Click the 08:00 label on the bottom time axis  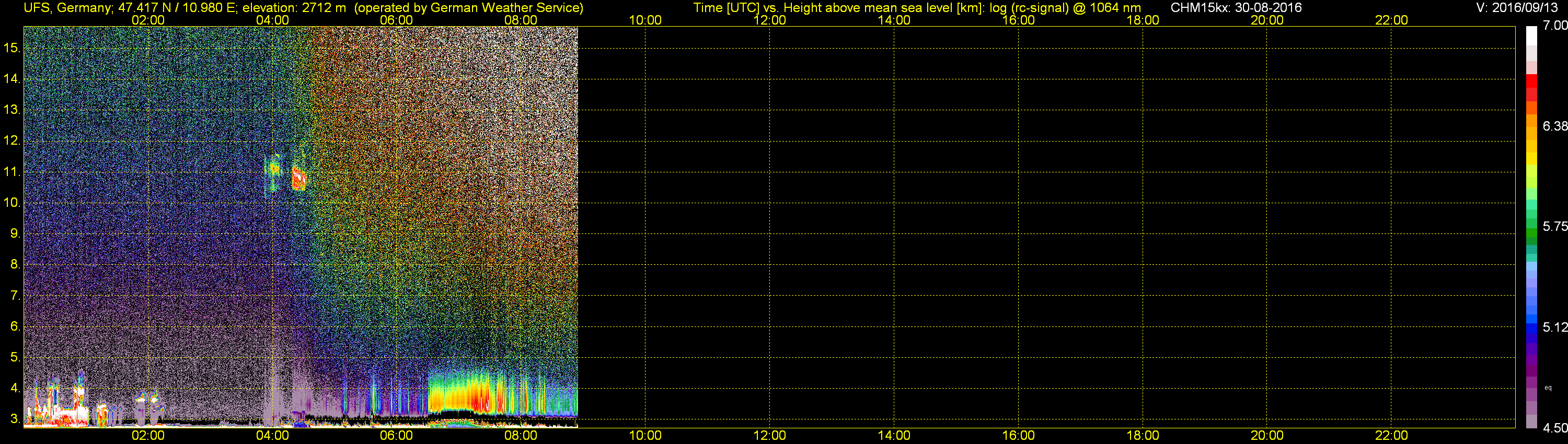[x=521, y=436]
